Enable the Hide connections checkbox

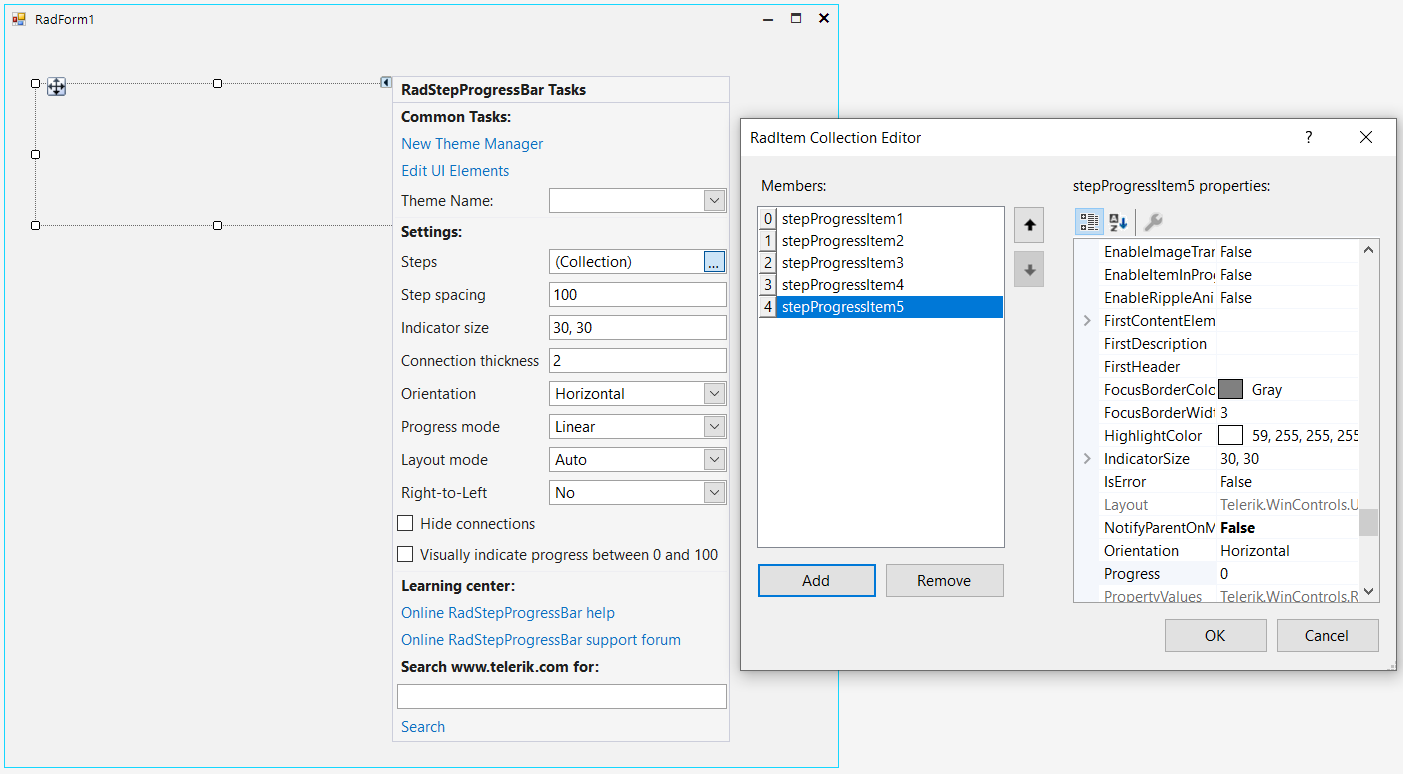[x=405, y=523]
